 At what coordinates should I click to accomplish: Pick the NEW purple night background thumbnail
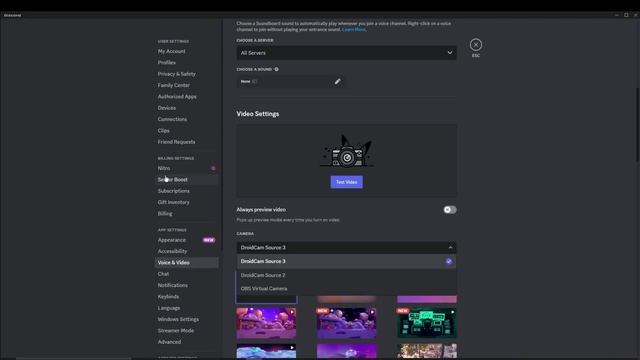pyautogui.click(x=347, y=323)
